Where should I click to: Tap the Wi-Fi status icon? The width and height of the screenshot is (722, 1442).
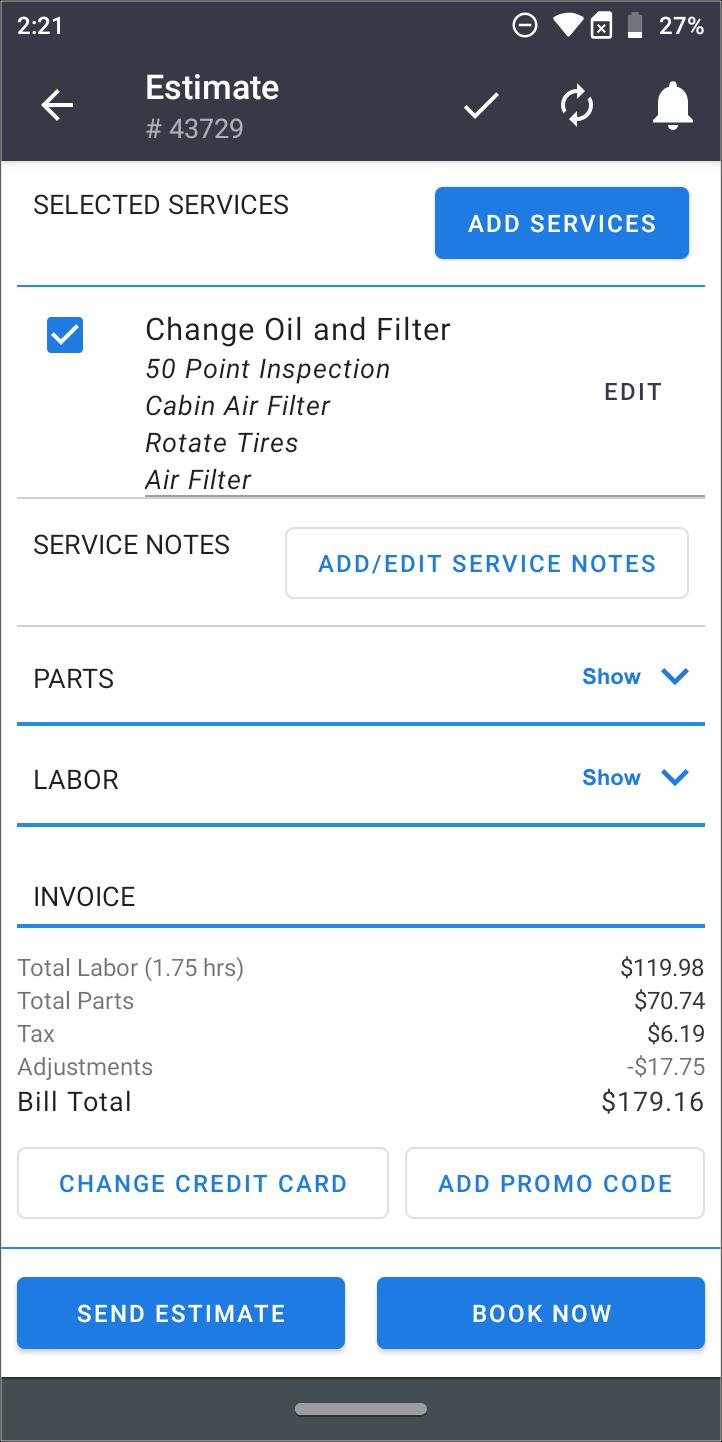click(568, 26)
